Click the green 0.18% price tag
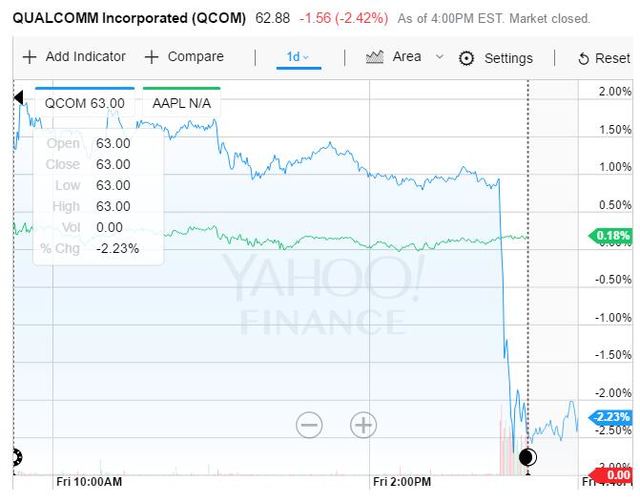 click(x=612, y=236)
